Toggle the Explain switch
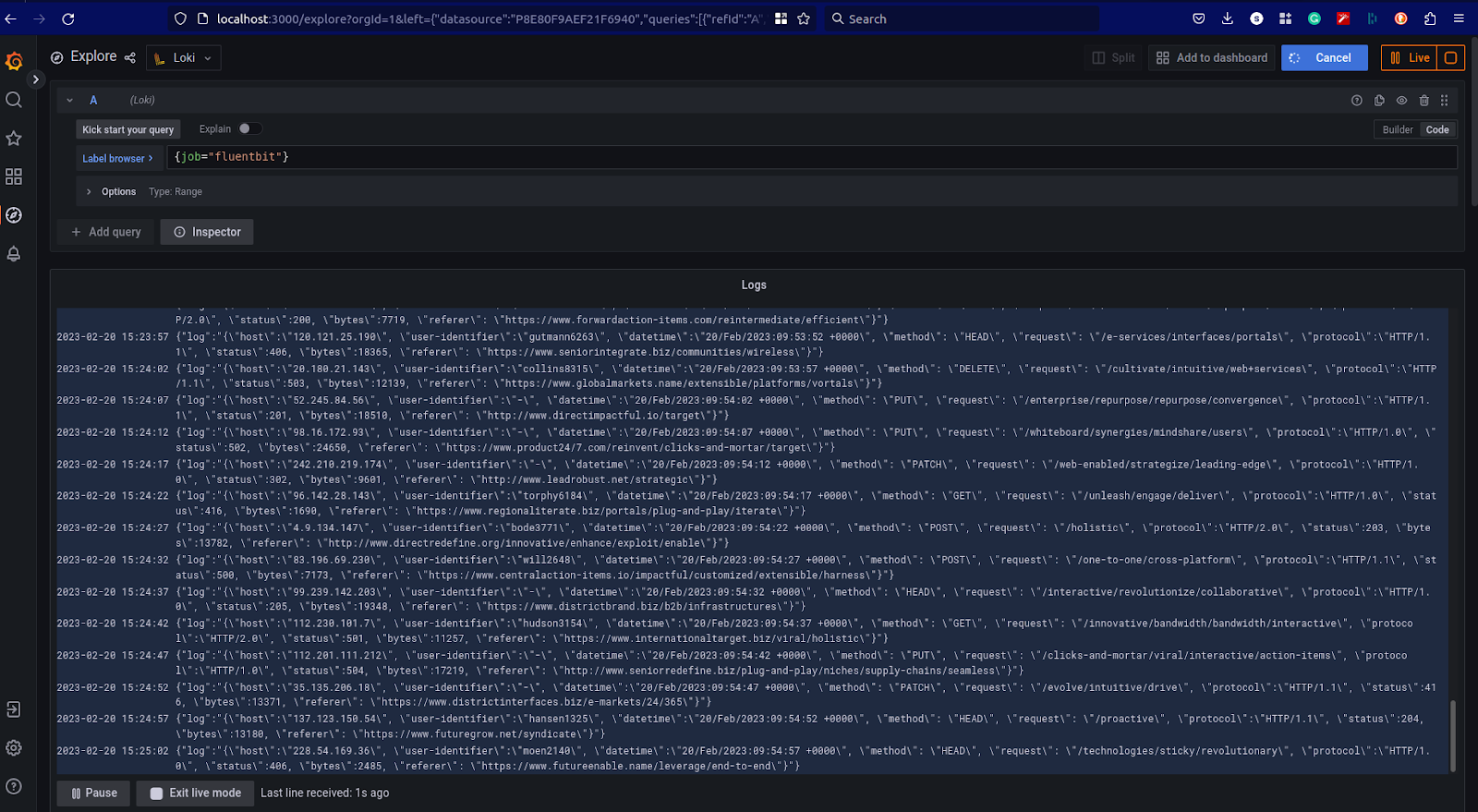This screenshot has width=1478, height=812. (x=249, y=129)
